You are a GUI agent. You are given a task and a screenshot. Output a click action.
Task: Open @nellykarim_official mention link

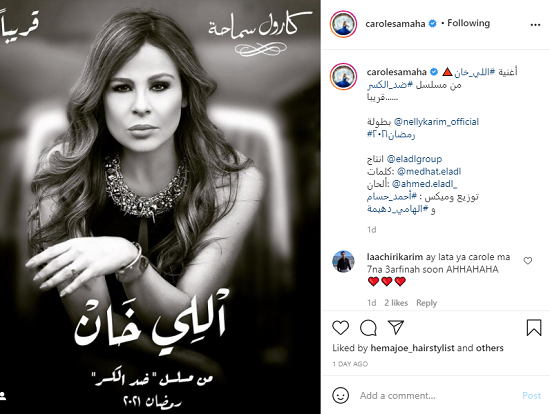pos(436,122)
